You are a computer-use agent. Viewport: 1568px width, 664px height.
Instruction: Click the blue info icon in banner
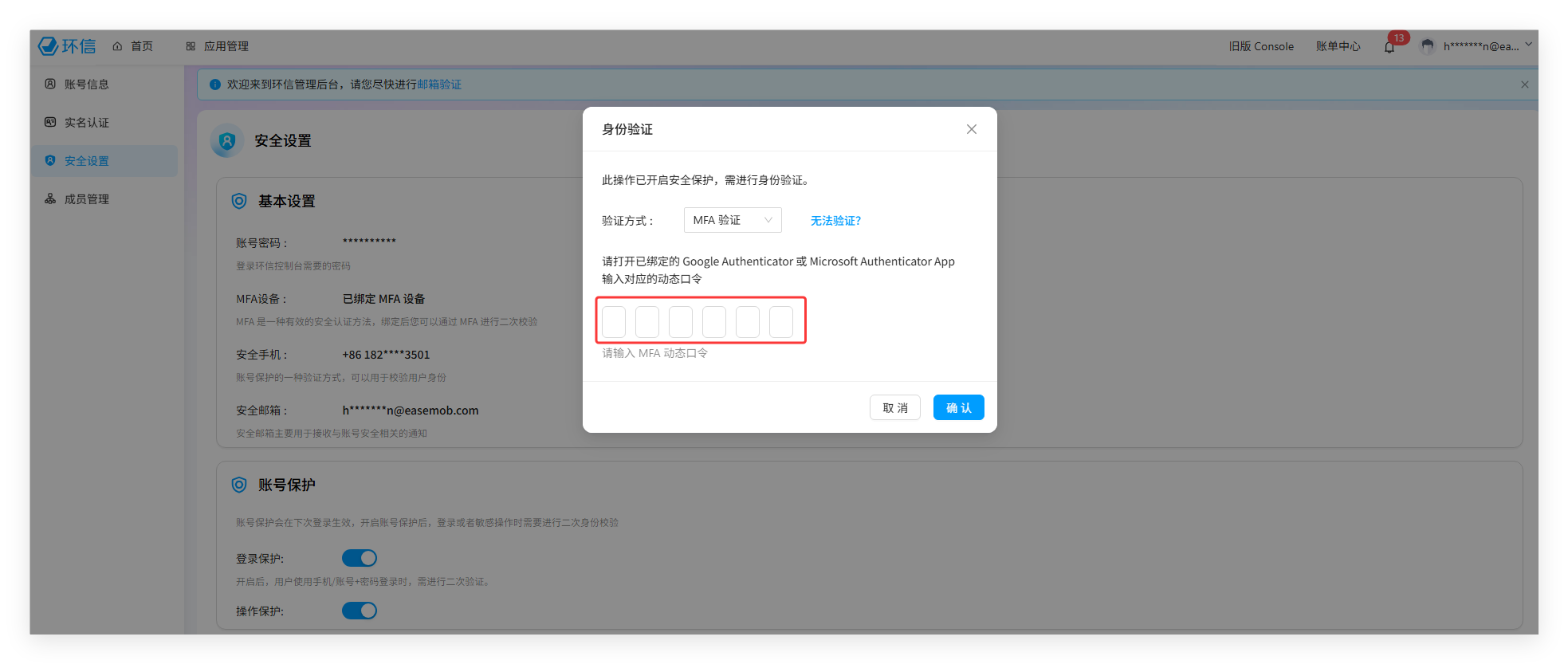click(x=214, y=84)
